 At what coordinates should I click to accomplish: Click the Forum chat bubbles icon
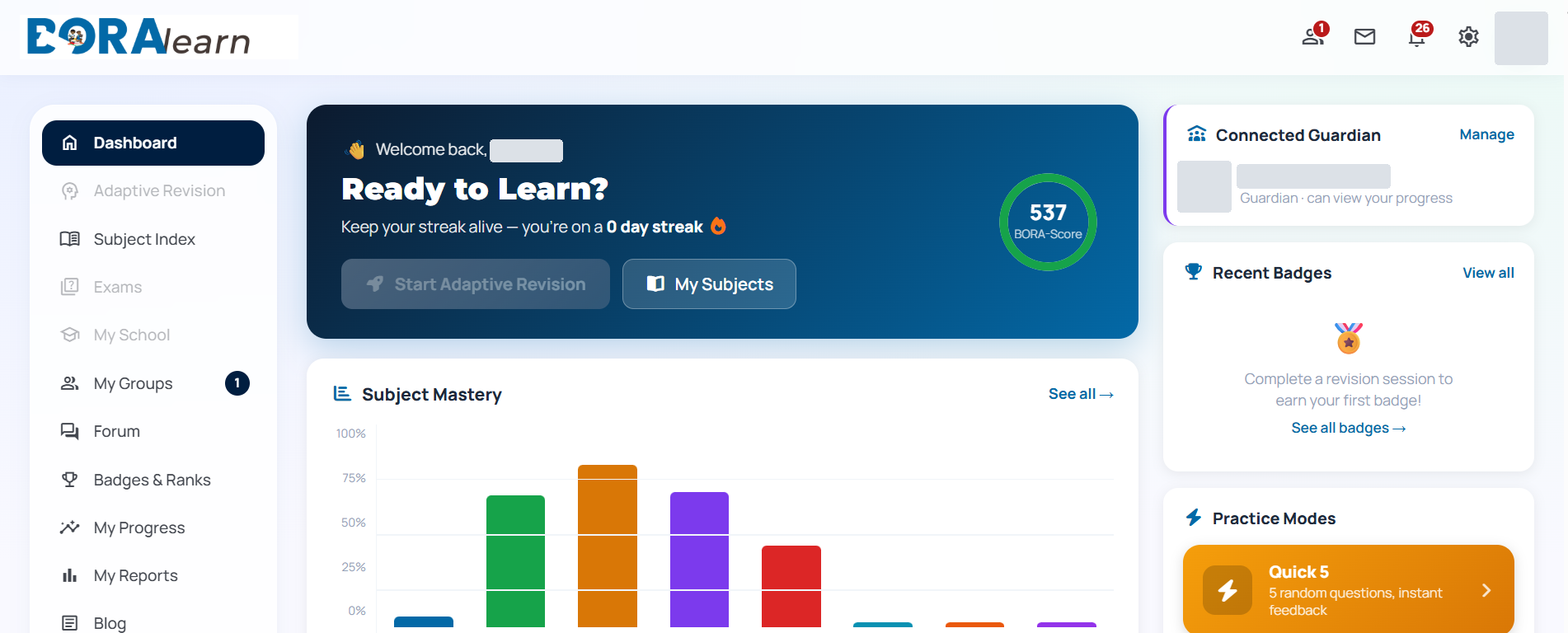(70, 431)
